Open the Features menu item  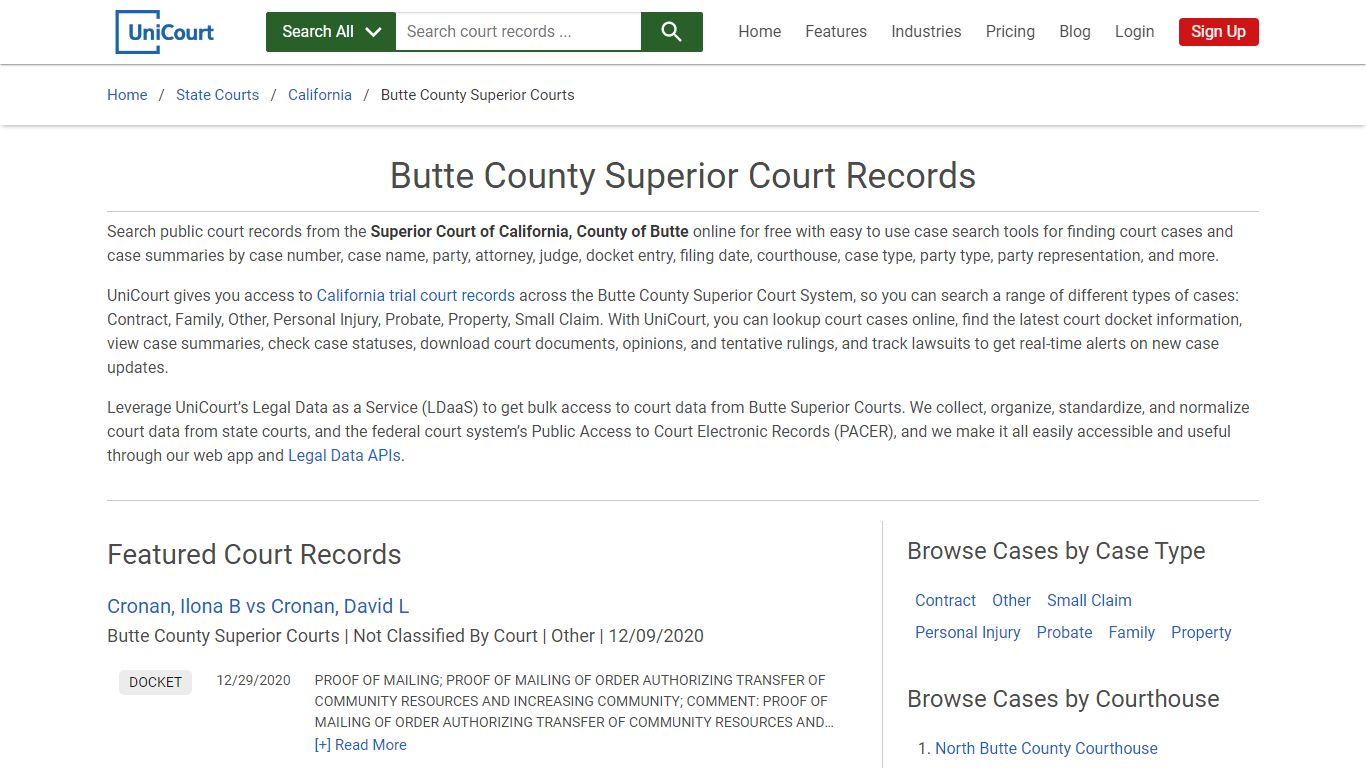pyautogui.click(x=836, y=32)
